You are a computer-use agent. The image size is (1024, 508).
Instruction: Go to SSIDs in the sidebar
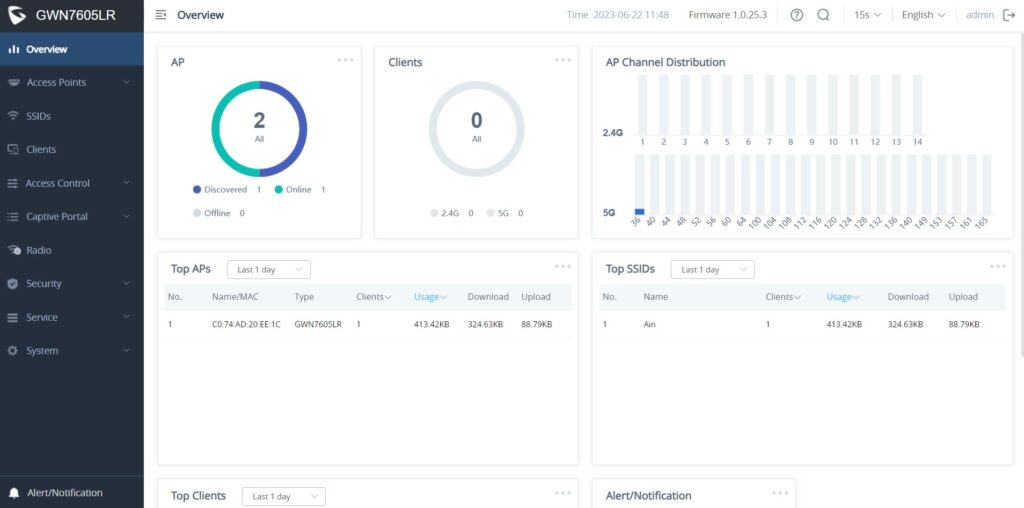click(72, 116)
